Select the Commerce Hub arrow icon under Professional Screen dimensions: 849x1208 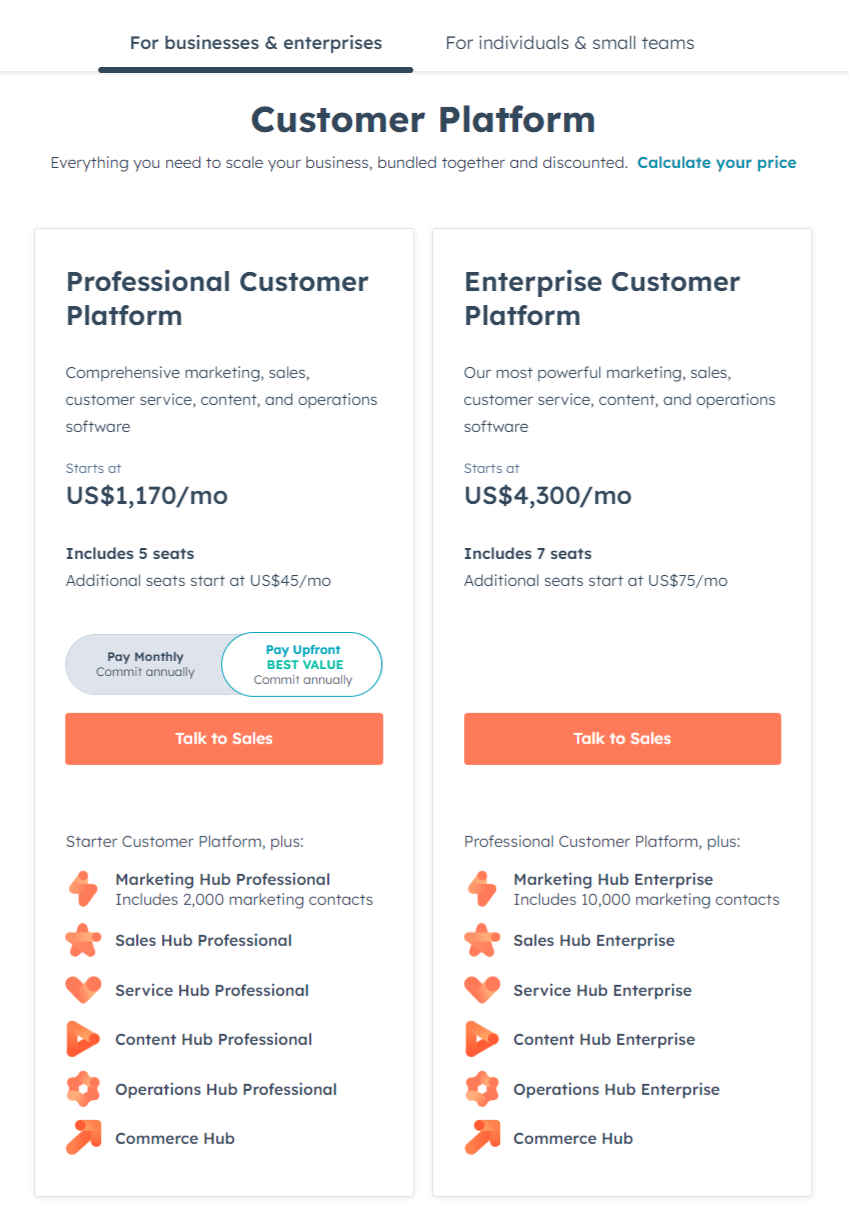[84, 1138]
